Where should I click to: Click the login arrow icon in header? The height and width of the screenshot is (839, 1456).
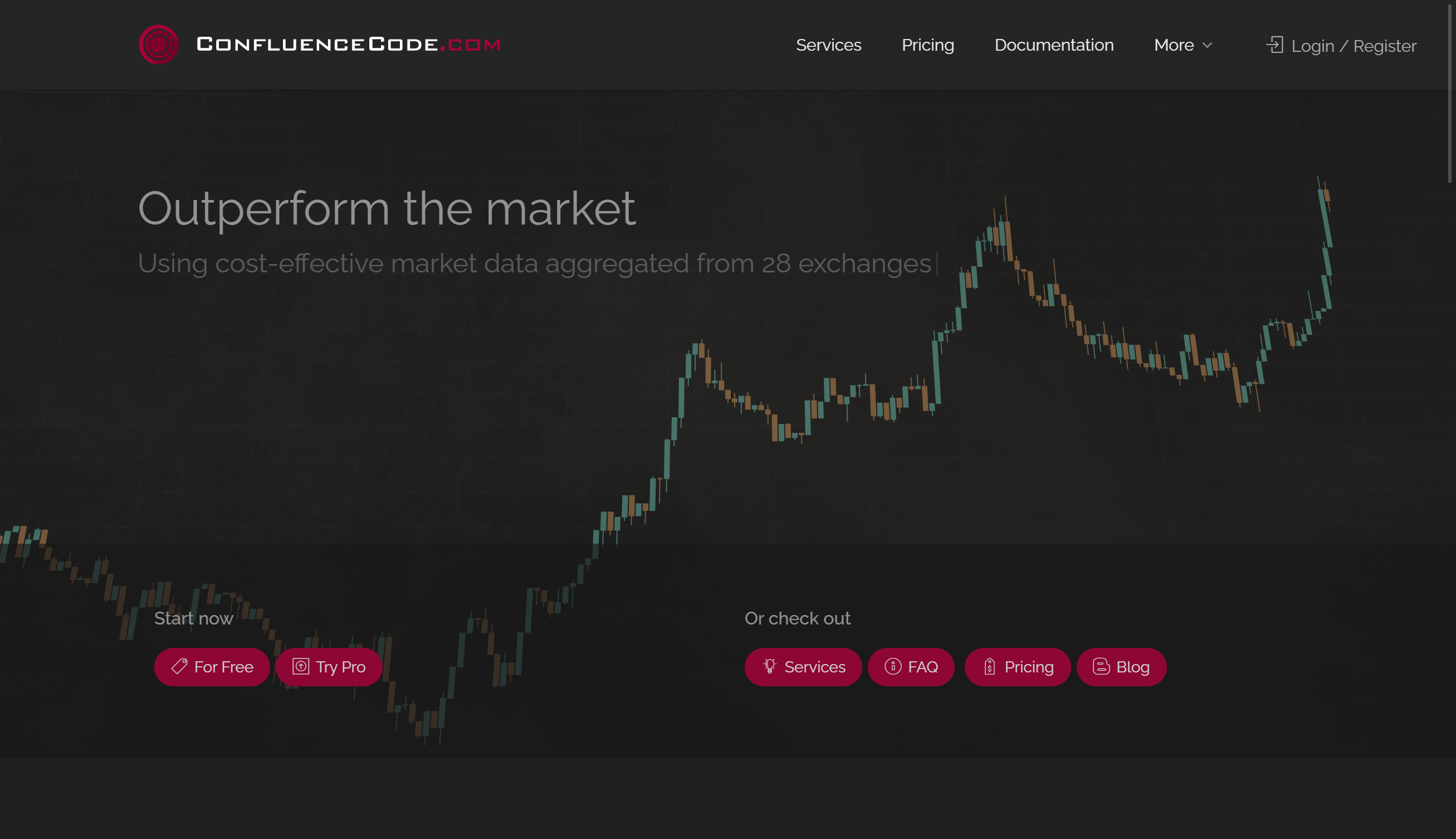click(1274, 45)
